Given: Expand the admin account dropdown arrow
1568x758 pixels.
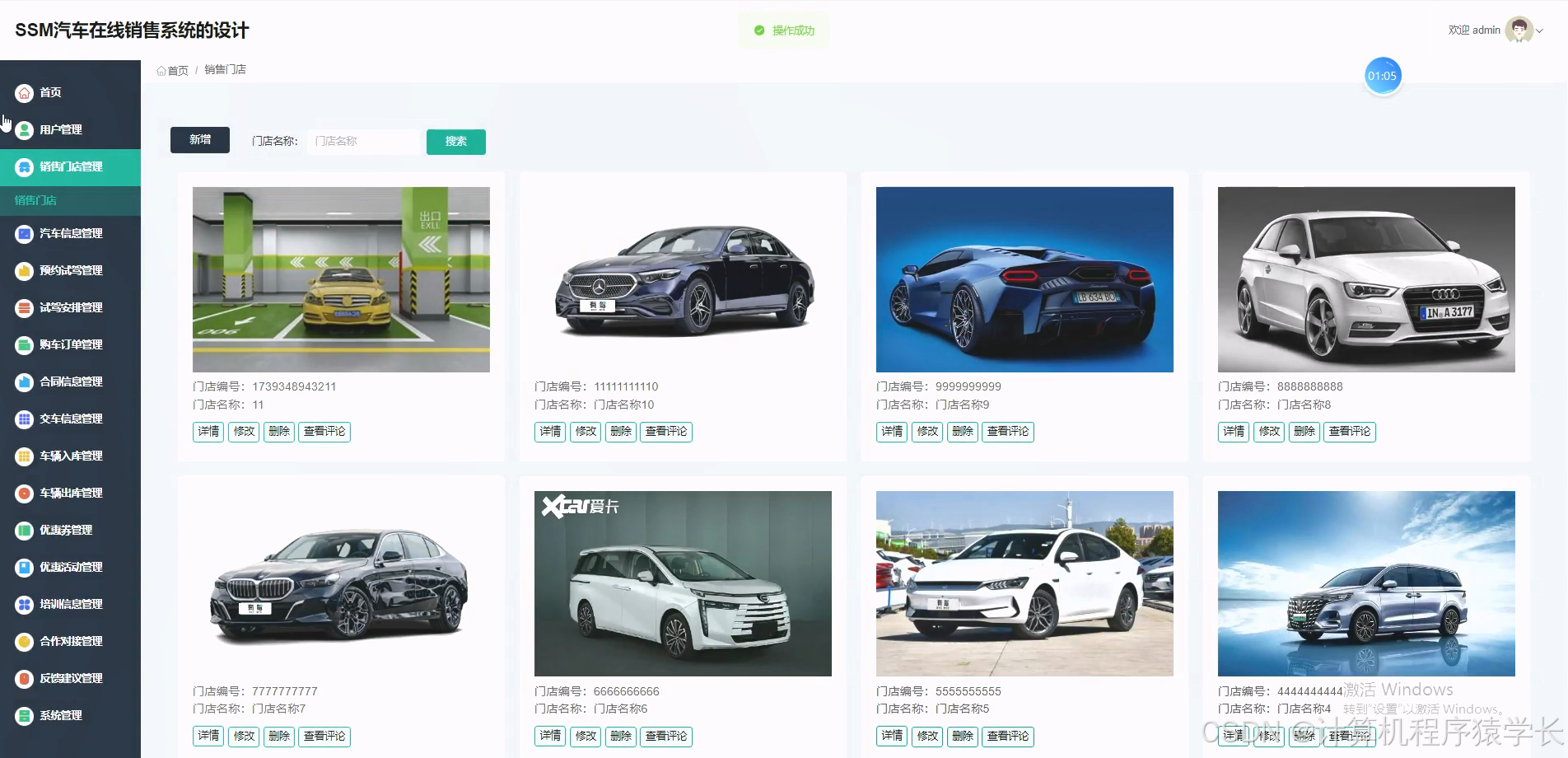Looking at the screenshot, I should [x=1539, y=30].
